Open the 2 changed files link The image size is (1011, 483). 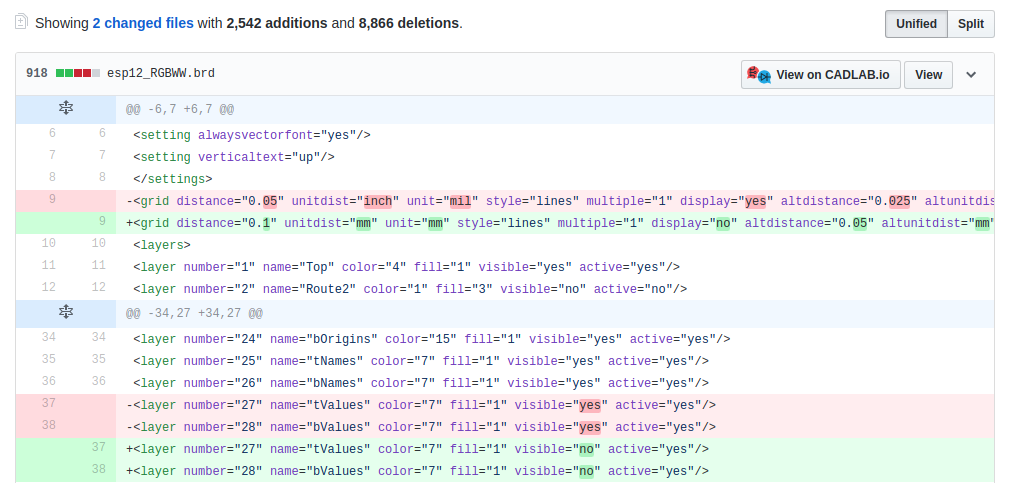point(143,23)
